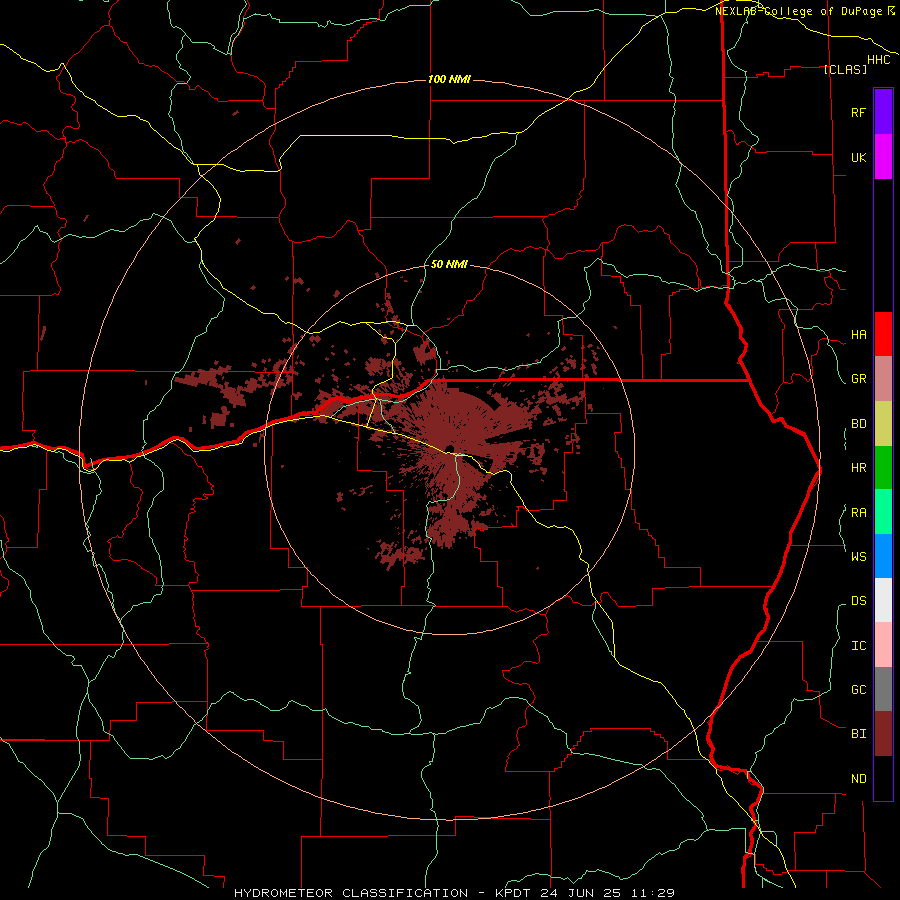900x900 pixels.
Task: Click the GR legend label
Action: click(858, 379)
